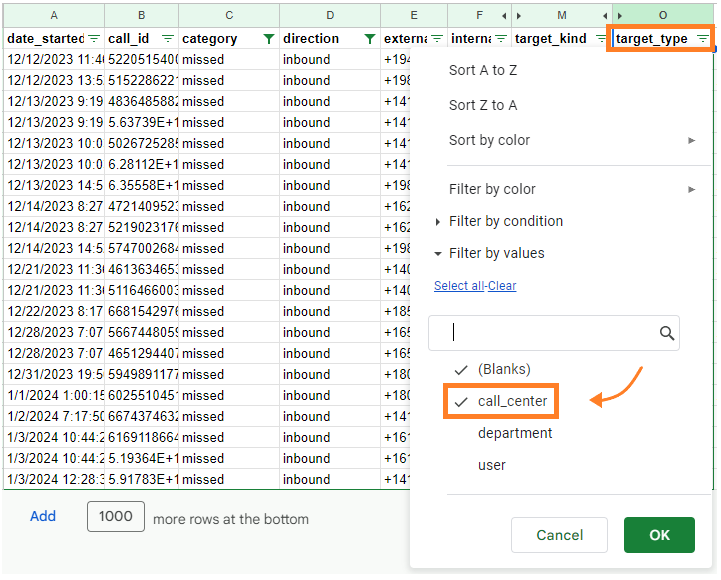Select date cell 1/2/2024 7:17:50

[x=54, y=416]
